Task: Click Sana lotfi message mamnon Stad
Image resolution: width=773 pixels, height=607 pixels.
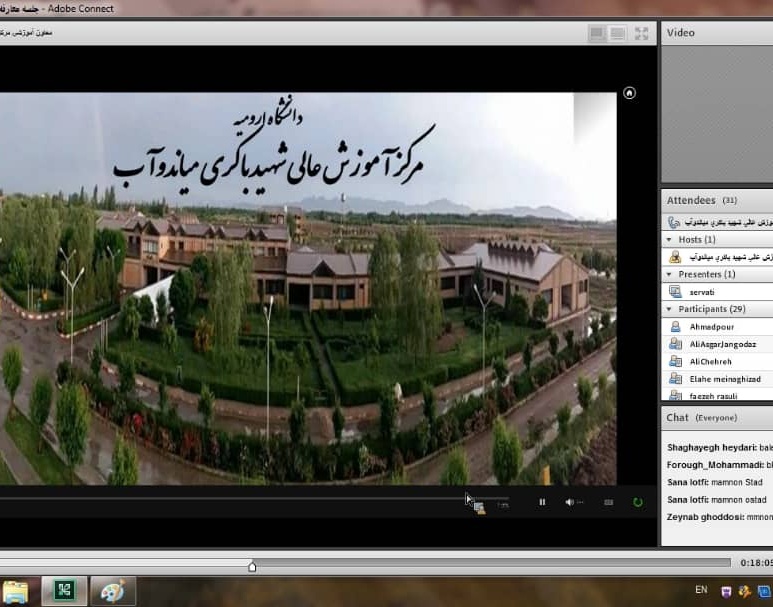Action: [x=715, y=482]
